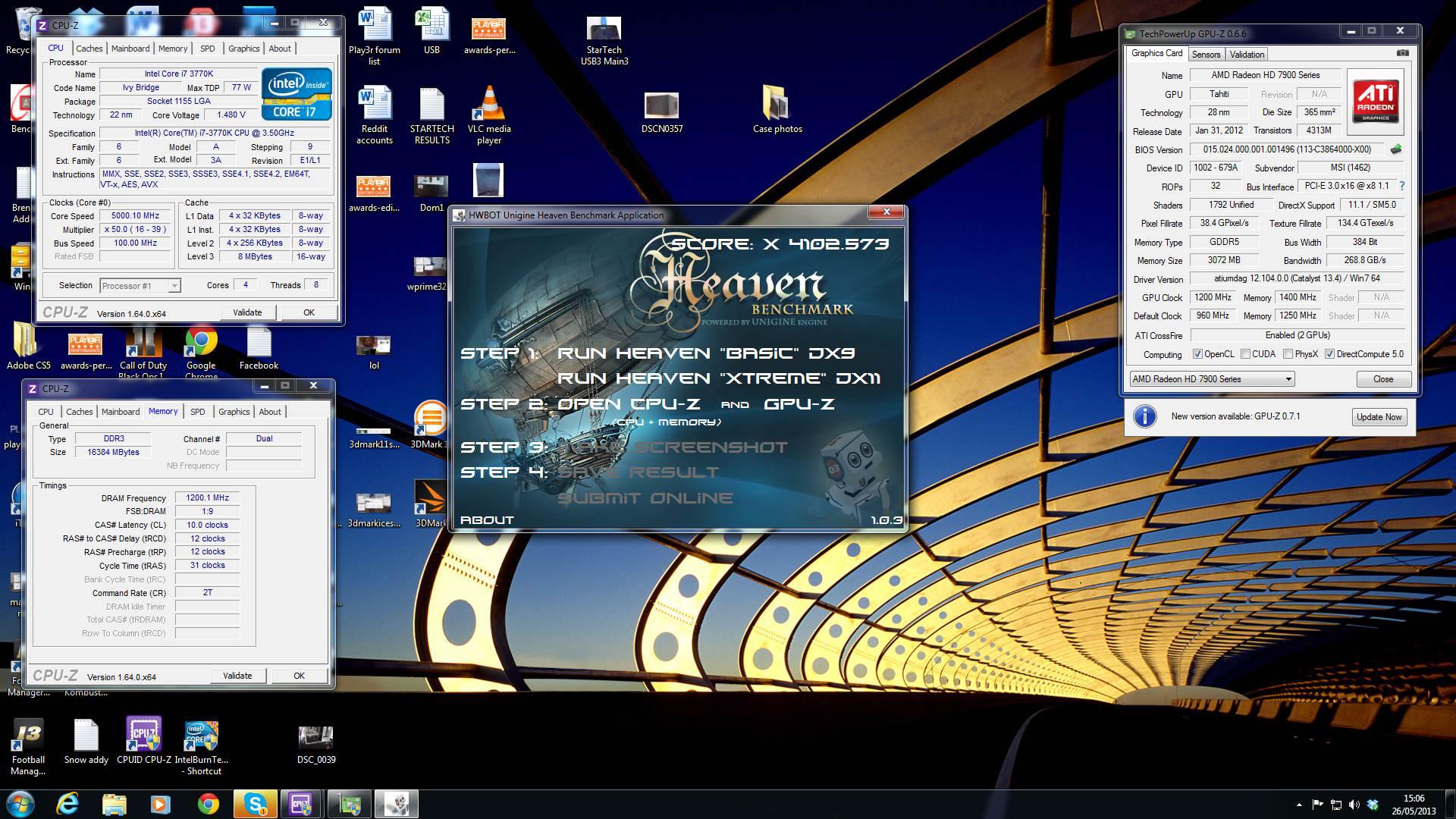The width and height of the screenshot is (1456, 819).
Task: Open Windows Explorer taskbar icon
Action: 114,804
